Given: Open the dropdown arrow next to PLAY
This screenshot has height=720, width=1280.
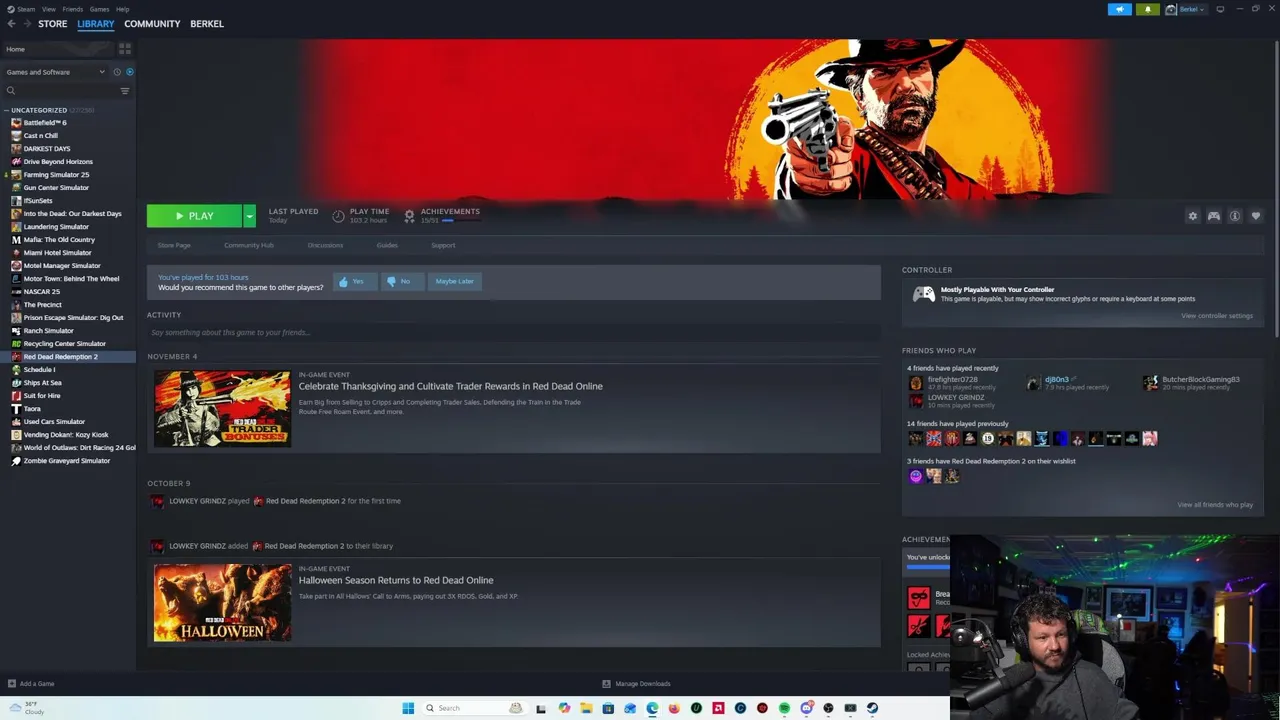Looking at the screenshot, I should 249,216.
